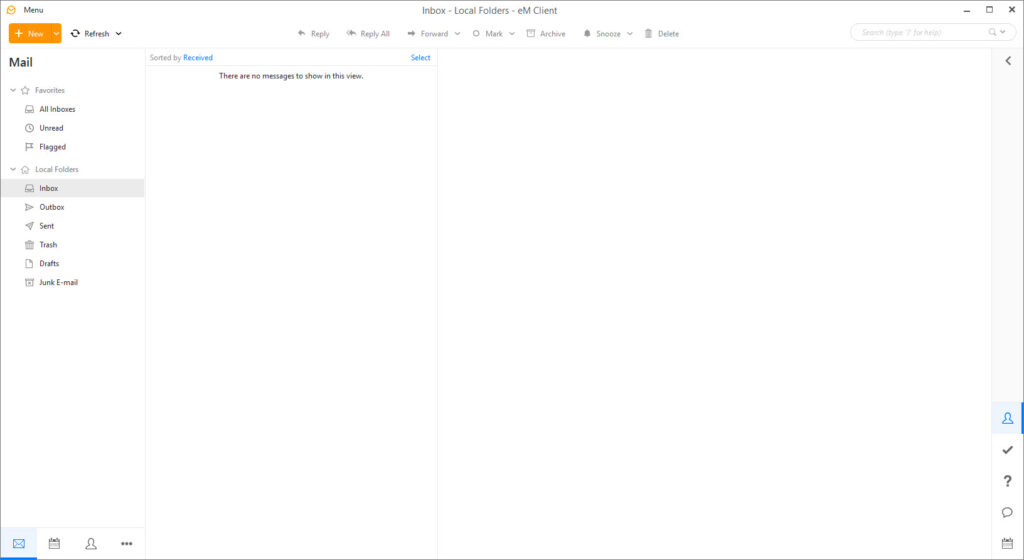
Task: Expand the Mark dropdown arrow
Action: click(512, 33)
